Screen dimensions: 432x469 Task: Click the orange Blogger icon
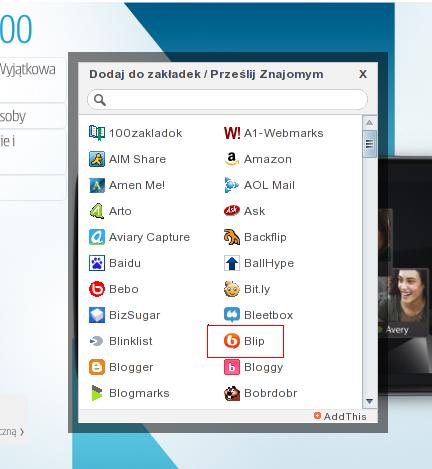(x=97, y=367)
